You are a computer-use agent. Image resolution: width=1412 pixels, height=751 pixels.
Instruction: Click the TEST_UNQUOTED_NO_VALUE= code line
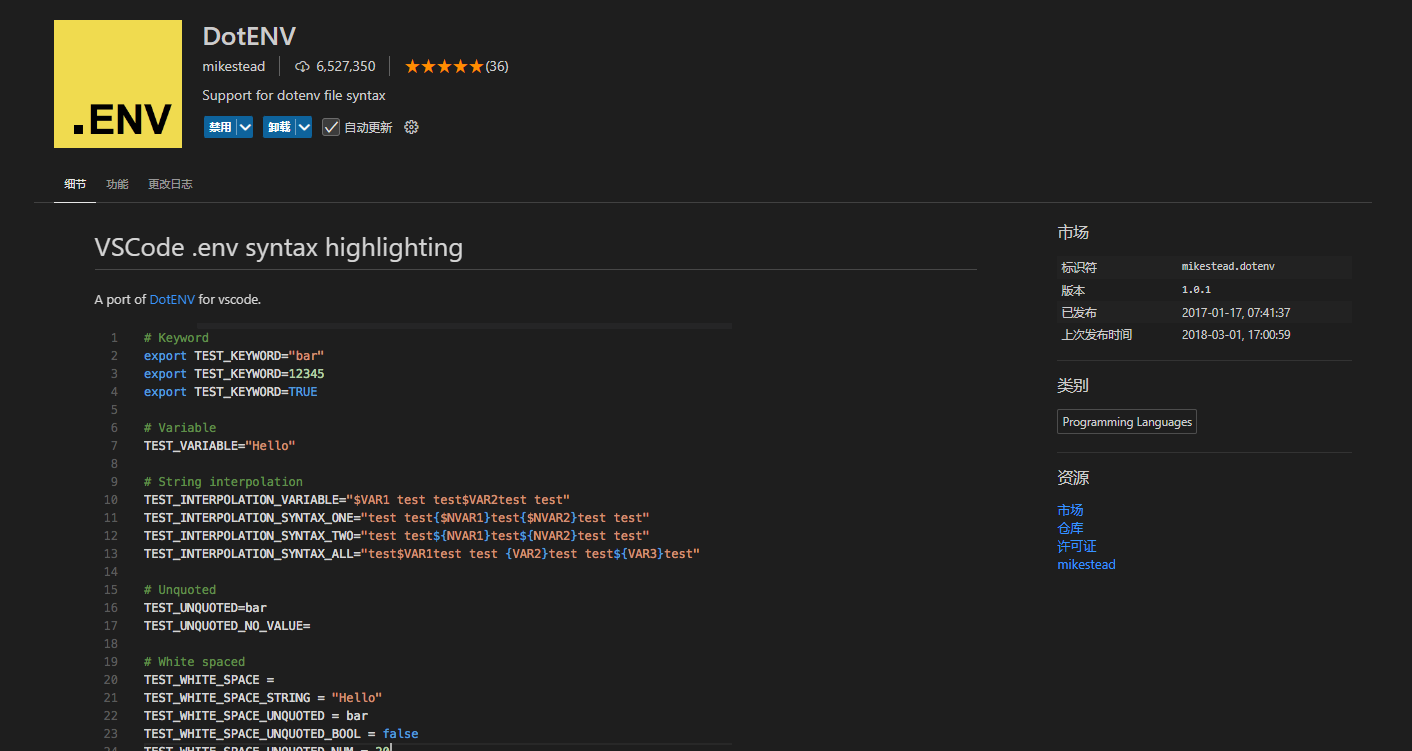point(227,626)
